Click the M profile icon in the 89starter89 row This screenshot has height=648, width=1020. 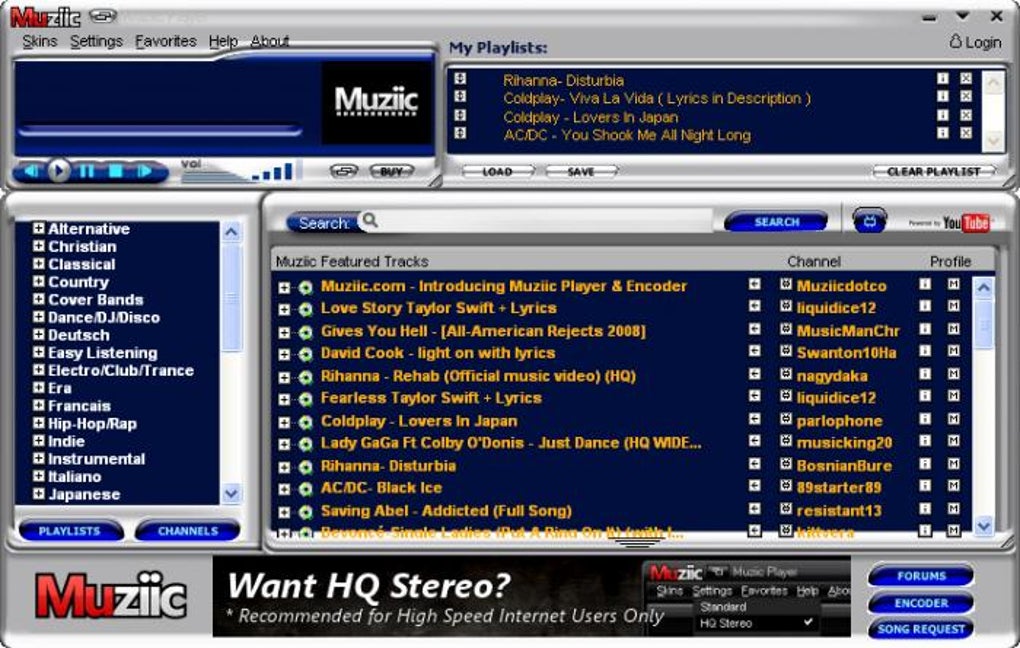coord(954,486)
